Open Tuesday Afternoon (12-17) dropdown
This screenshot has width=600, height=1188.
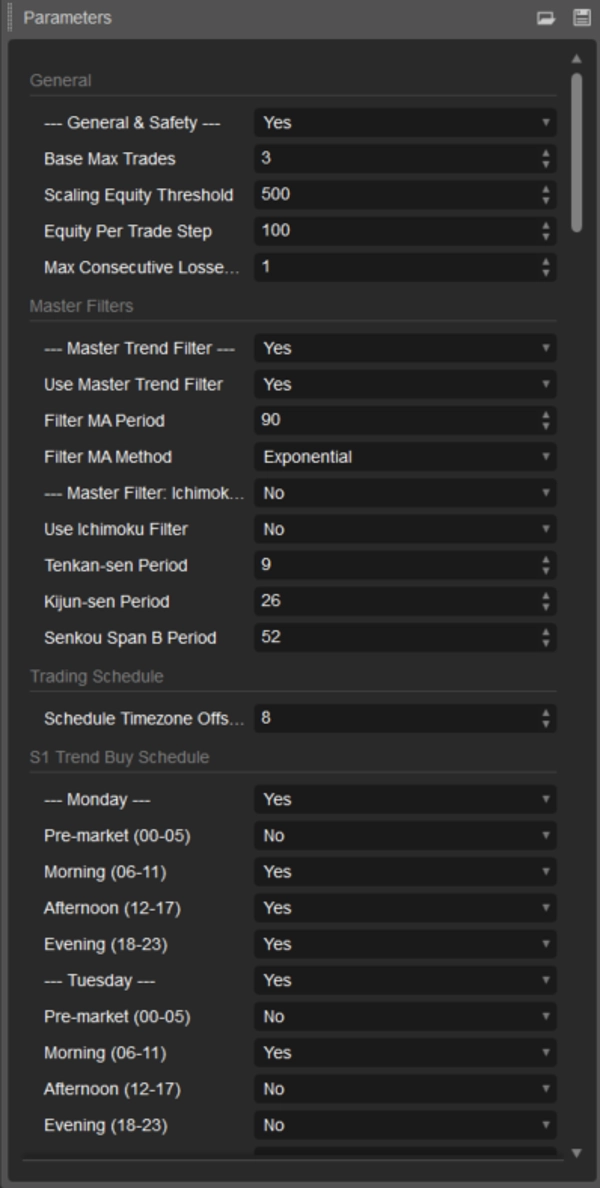point(404,1088)
